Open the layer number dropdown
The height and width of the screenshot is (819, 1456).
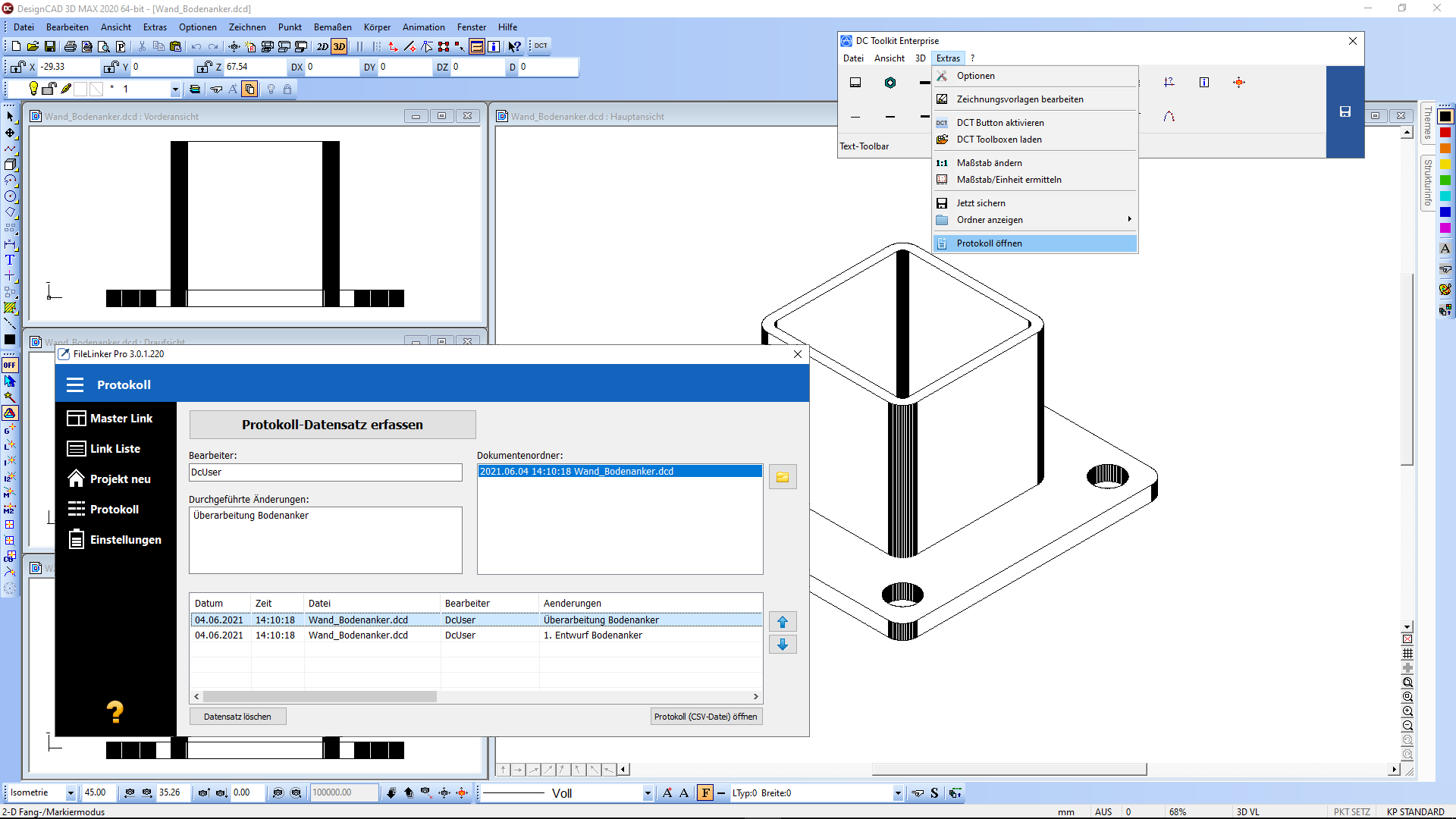[x=175, y=89]
